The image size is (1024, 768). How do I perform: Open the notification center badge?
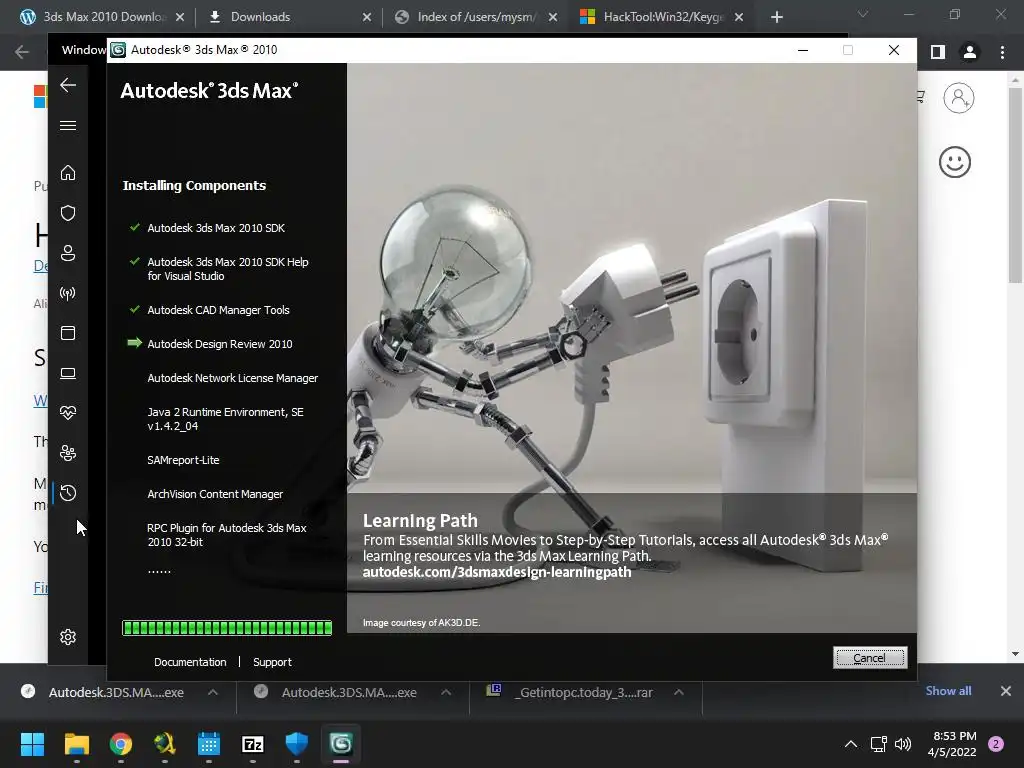coord(996,744)
